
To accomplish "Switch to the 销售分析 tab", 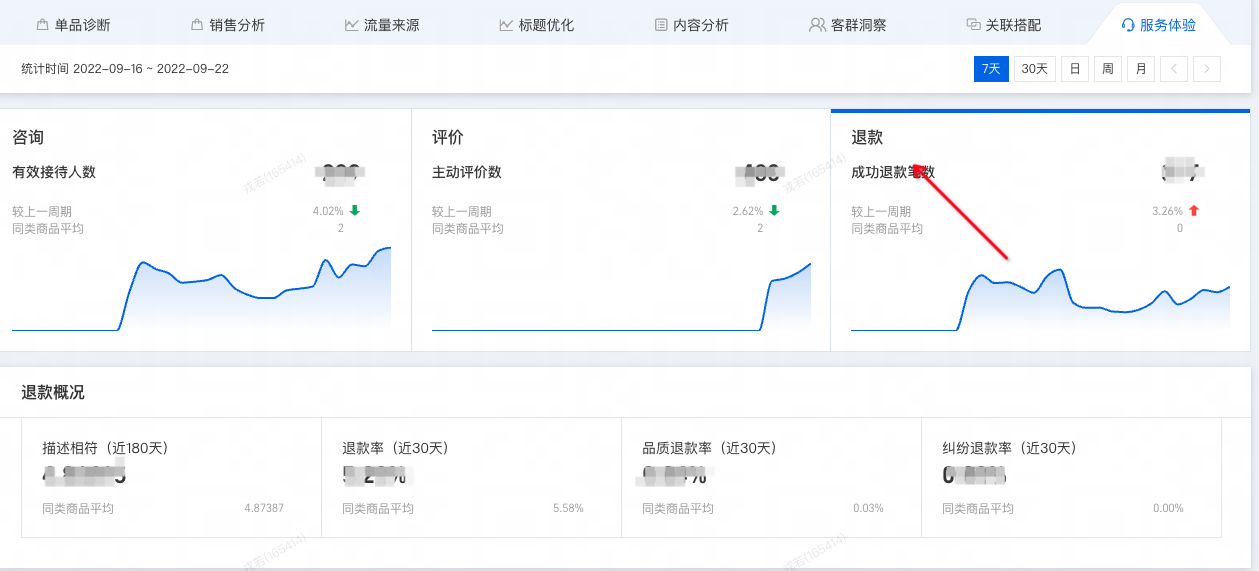I will click(x=228, y=25).
